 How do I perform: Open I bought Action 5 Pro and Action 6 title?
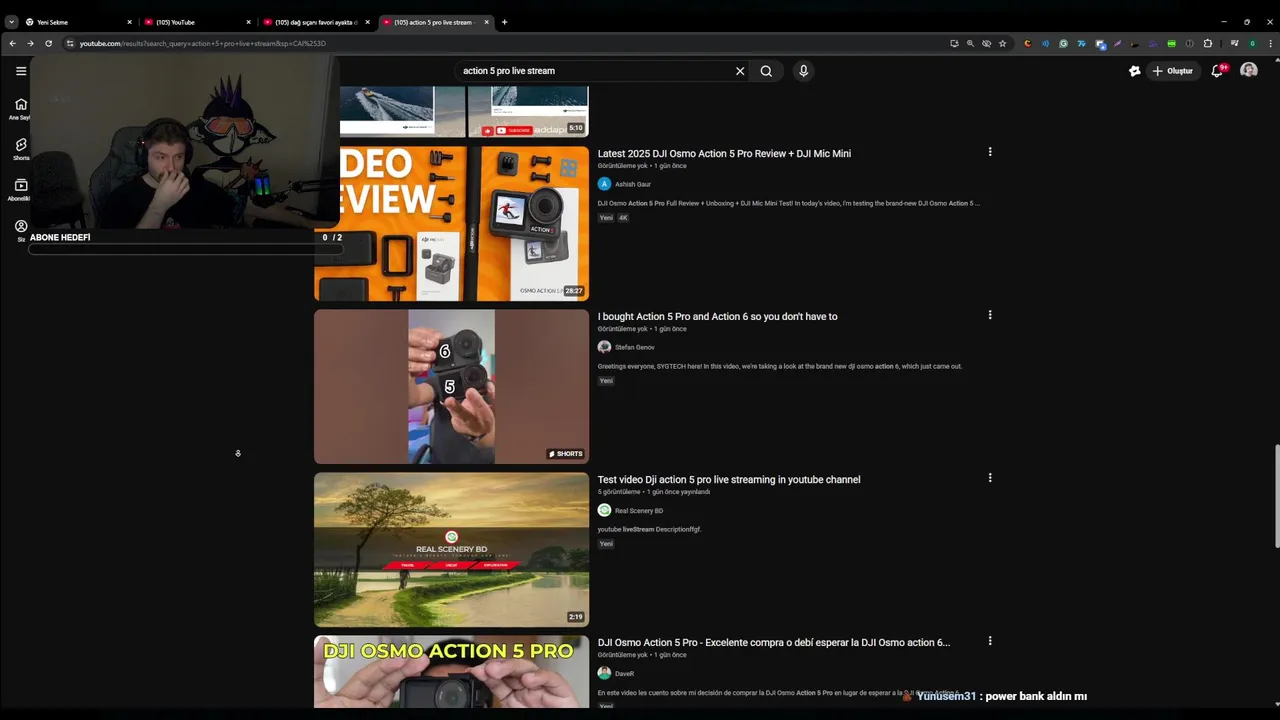pos(717,317)
